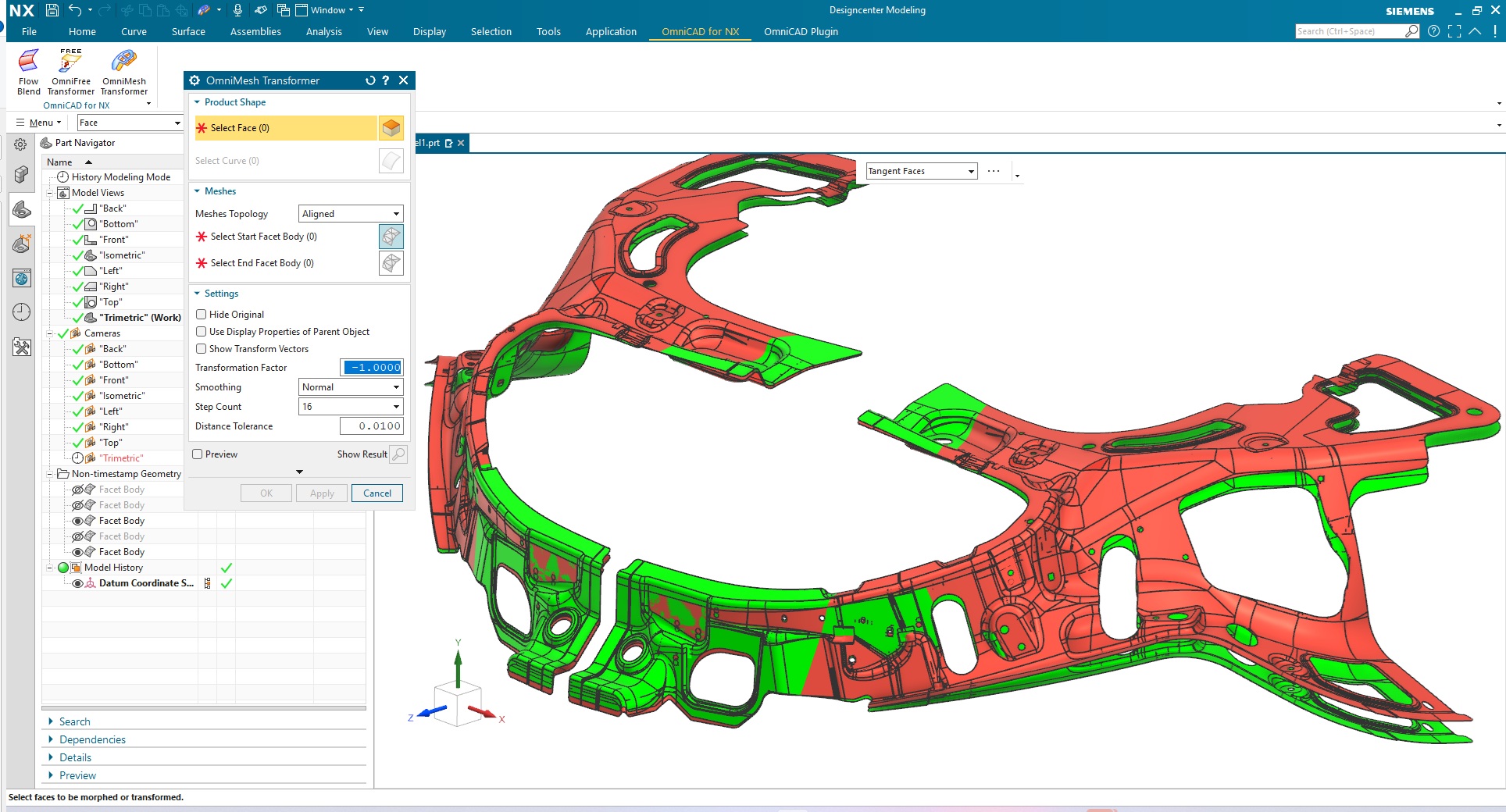The image size is (1506, 812).
Task: Check Show Transform Vectors option
Action: (202, 349)
